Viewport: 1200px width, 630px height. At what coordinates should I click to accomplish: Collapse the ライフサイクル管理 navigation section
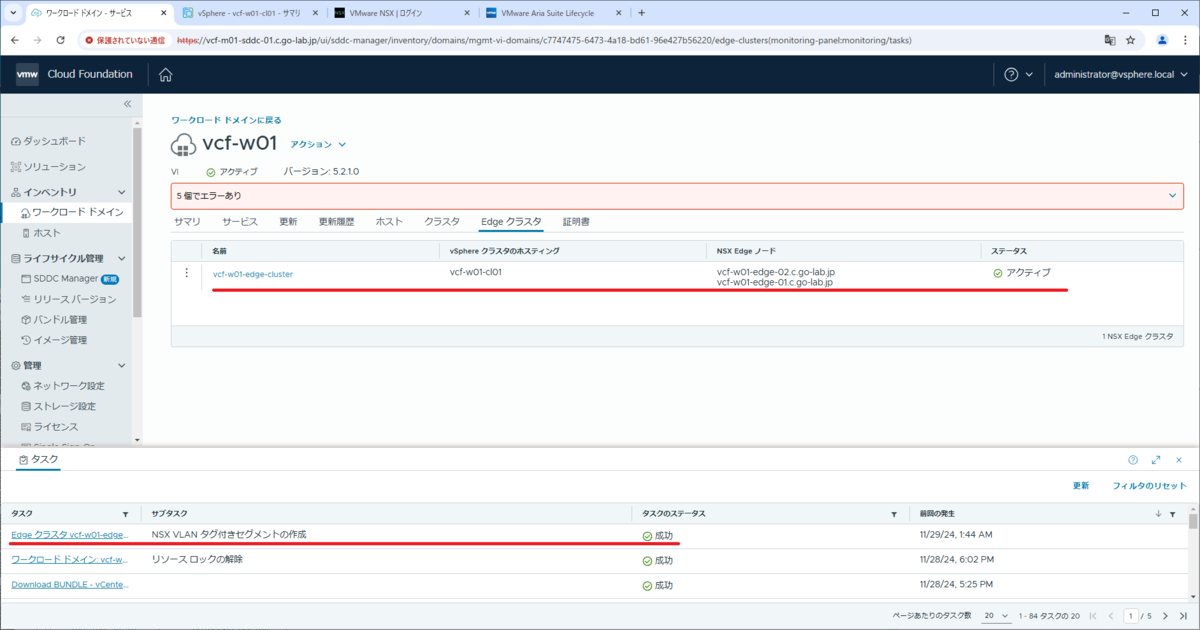pyautogui.click(x=122, y=258)
